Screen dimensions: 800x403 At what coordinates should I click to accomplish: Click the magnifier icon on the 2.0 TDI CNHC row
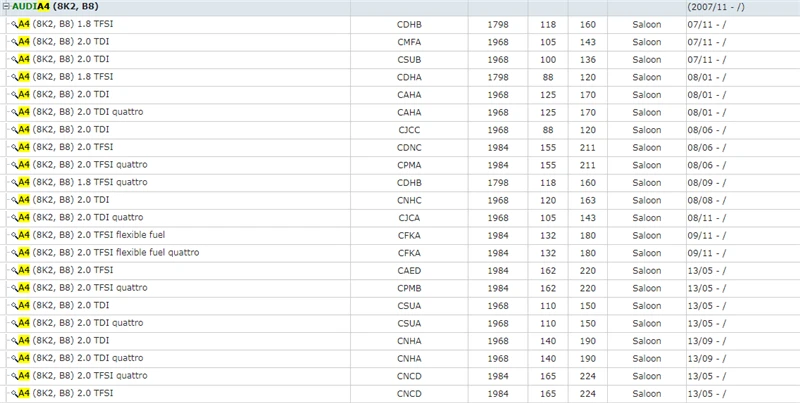(14, 200)
